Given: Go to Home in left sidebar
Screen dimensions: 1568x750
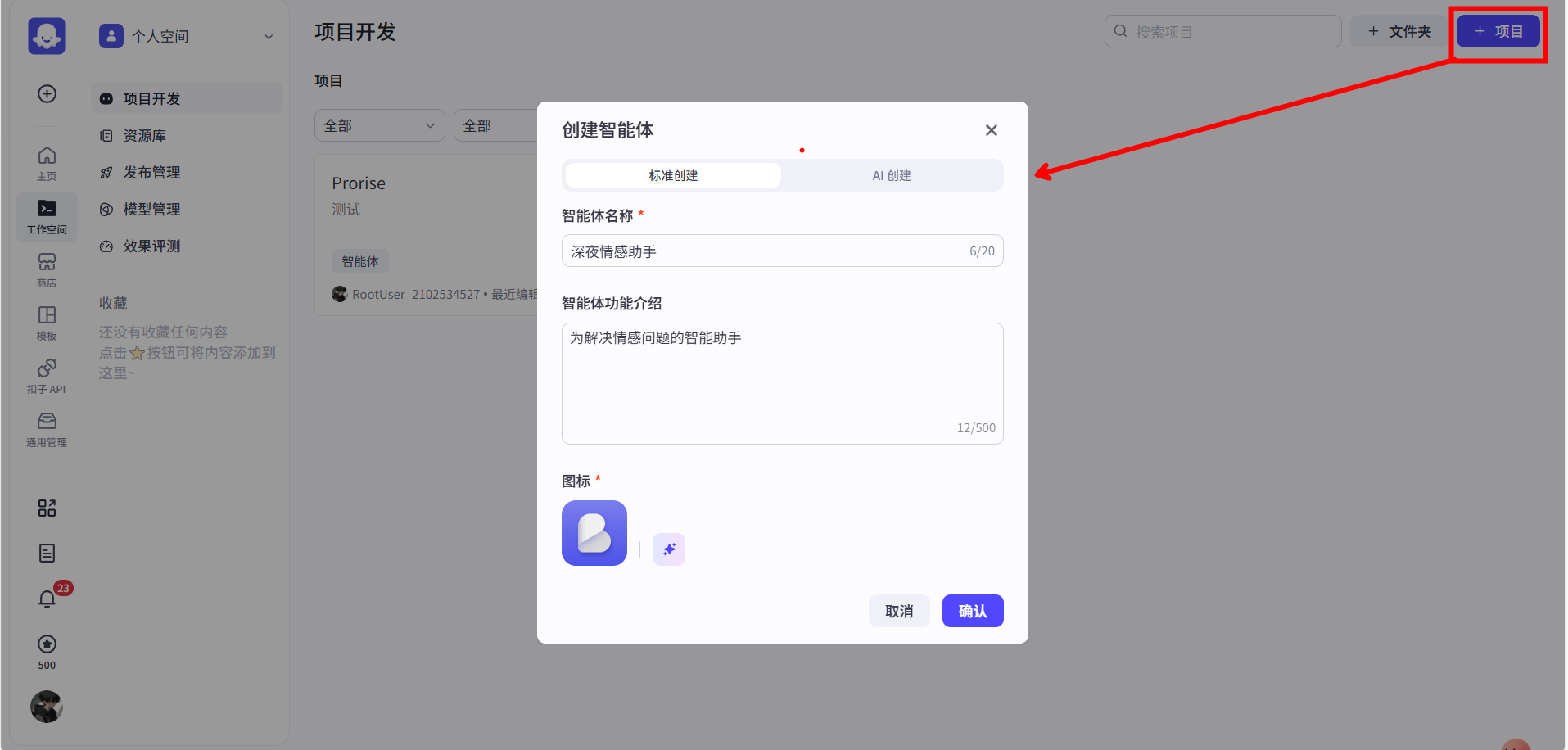Looking at the screenshot, I should pyautogui.click(x=47, y=163).
